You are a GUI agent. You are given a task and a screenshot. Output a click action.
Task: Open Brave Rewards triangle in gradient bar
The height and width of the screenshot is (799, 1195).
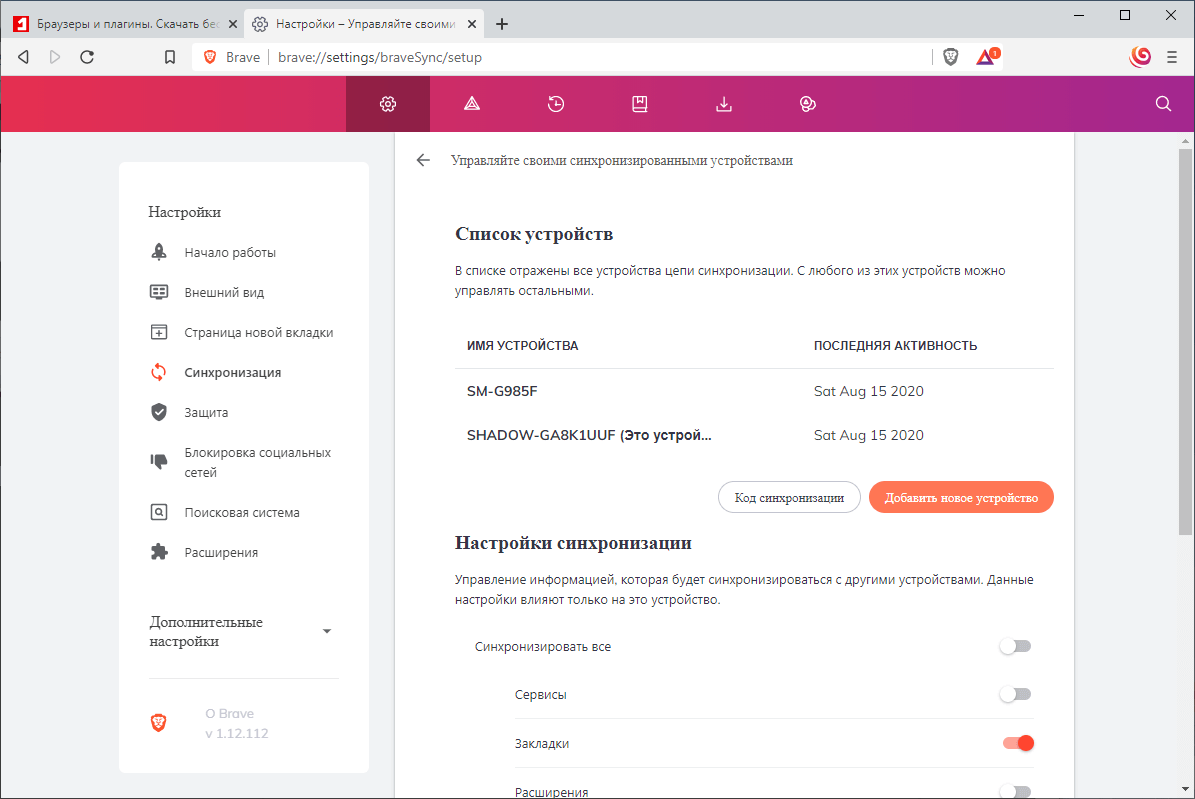point(472,104)
